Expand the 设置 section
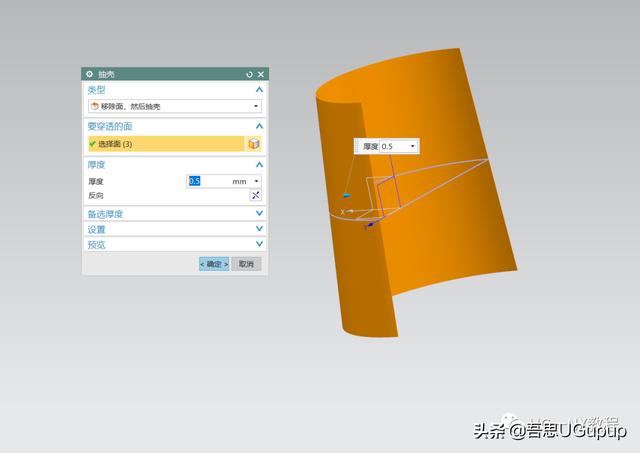 click(x=259, y=229)
